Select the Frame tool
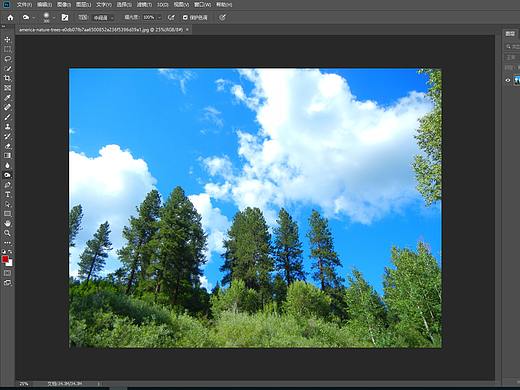This screenshot has height=390, width=520. coord(7,88)
